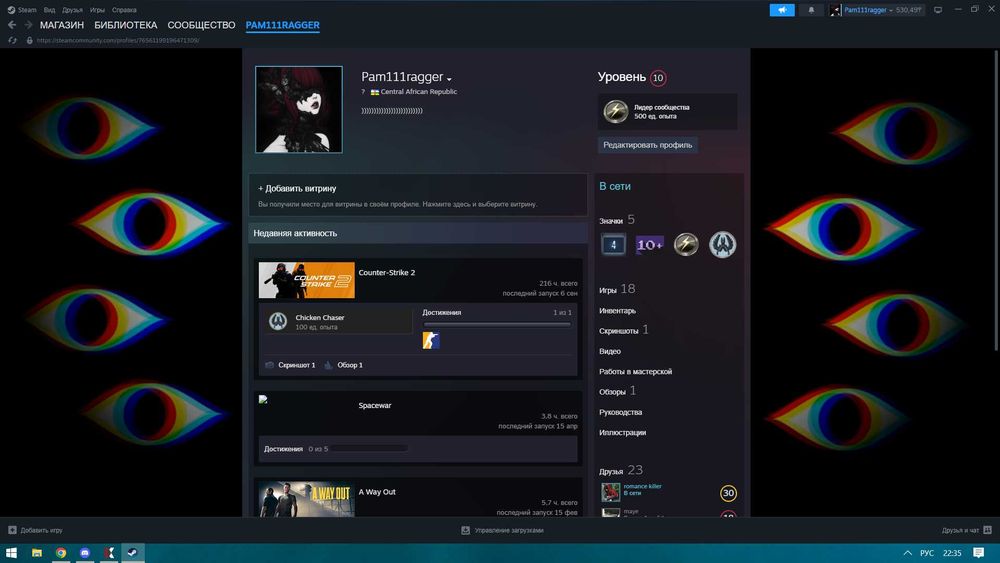Open the Друзья menu

click(x=72, y=10)
